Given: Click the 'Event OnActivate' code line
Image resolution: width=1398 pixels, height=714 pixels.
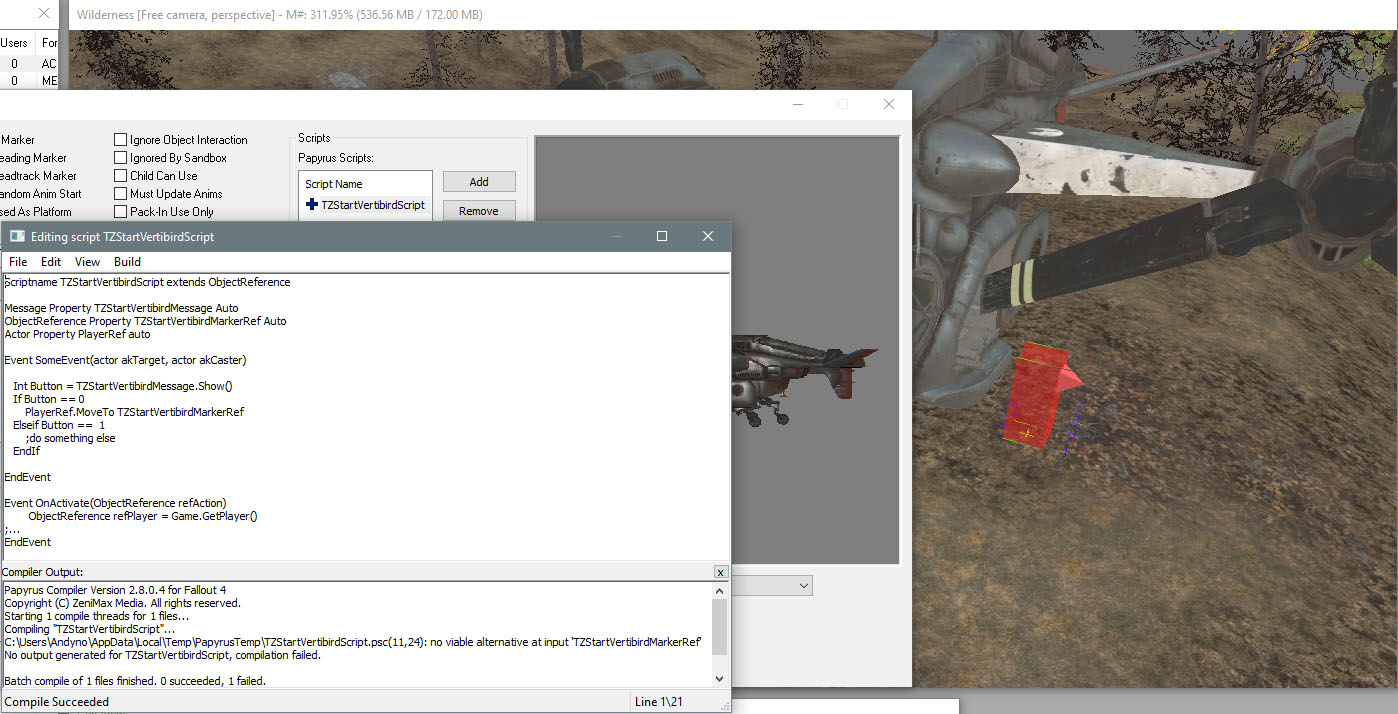Looking at the screenshot, I should click(116, 503).
